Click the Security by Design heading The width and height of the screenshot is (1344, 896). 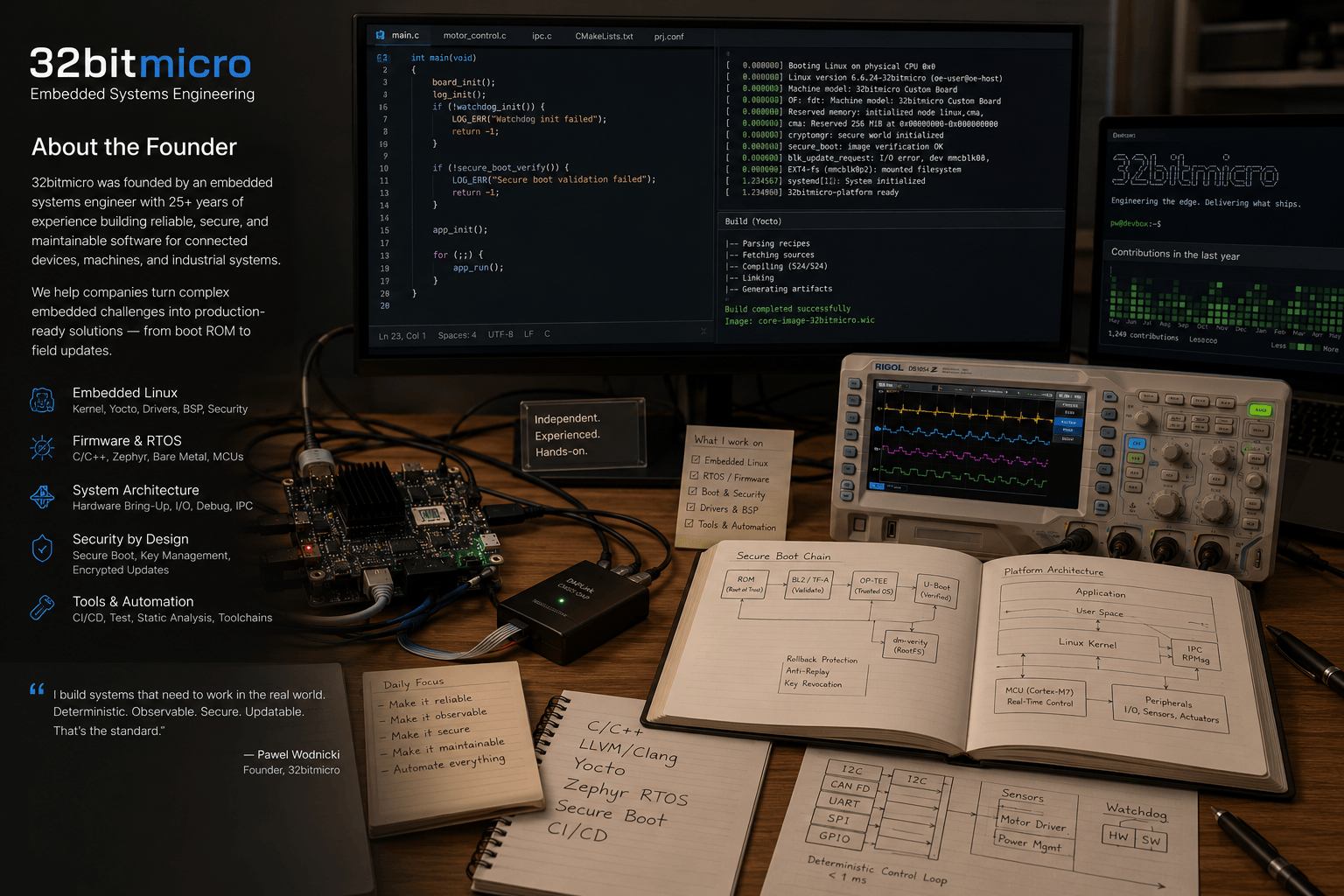pos(130,539)
